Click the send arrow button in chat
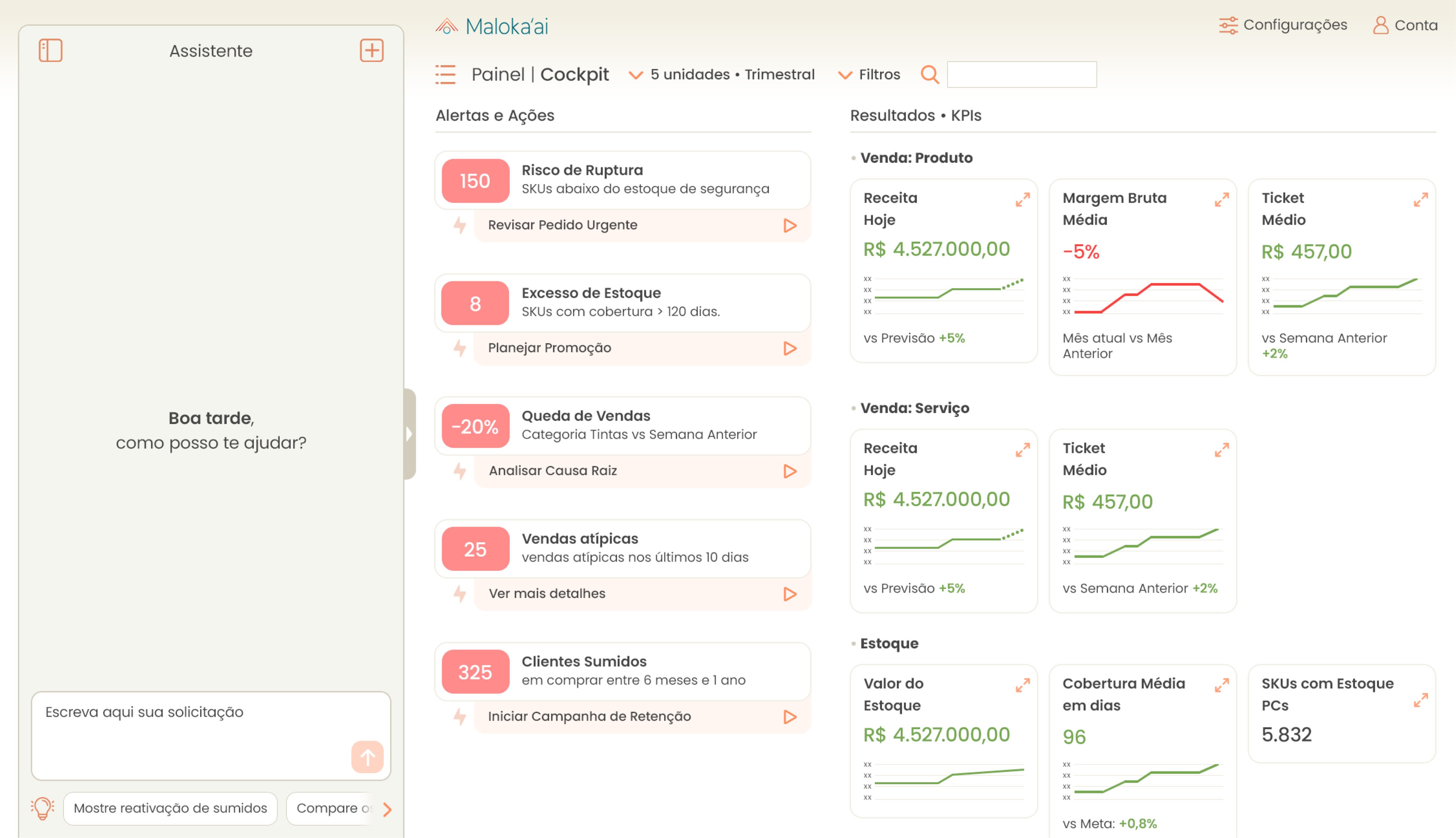The image size is (1456, 838). pos(367,757)
